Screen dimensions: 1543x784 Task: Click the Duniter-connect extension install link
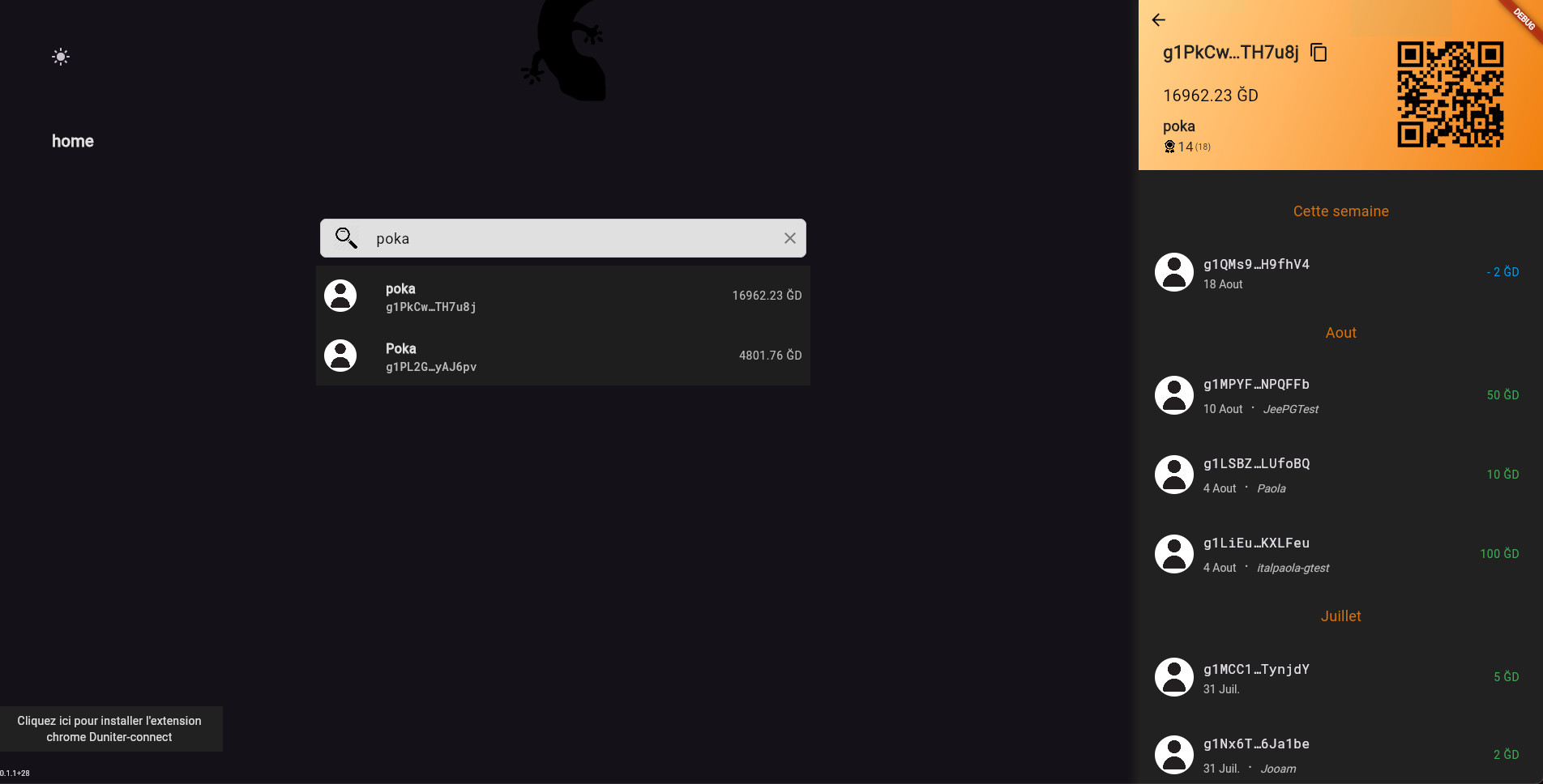click(109, 729)
